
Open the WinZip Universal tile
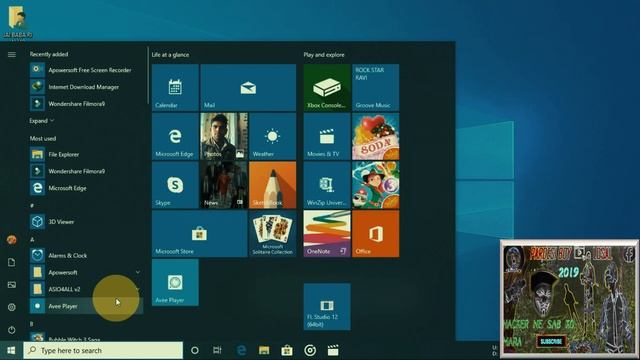coord(327,185)
